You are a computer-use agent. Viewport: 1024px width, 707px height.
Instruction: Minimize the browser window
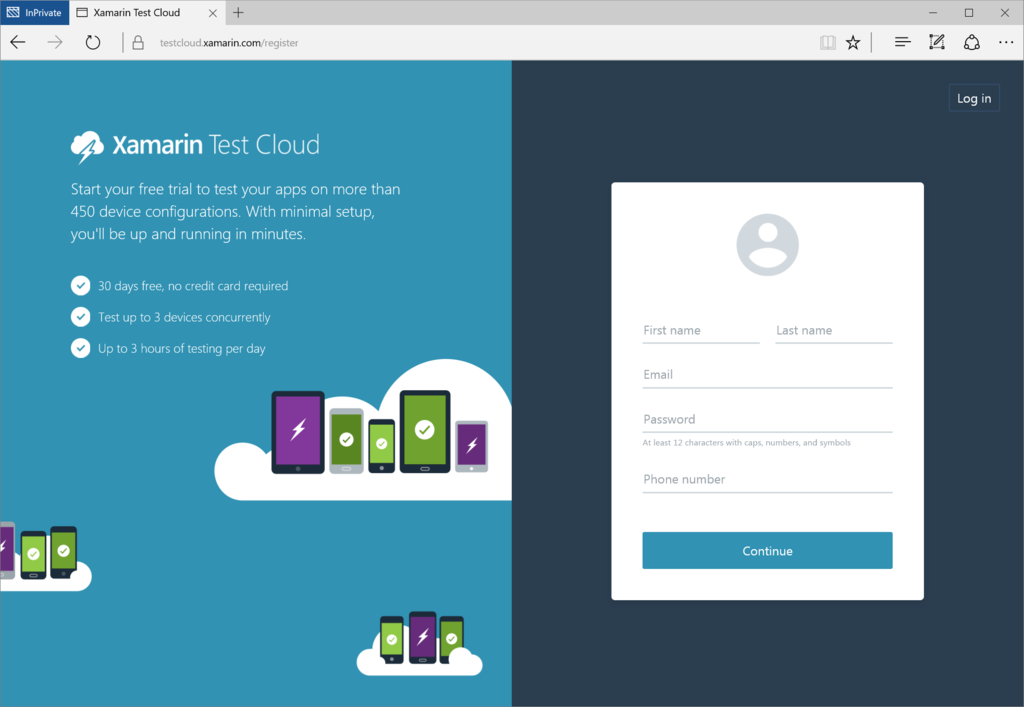[x=933, y=12]
